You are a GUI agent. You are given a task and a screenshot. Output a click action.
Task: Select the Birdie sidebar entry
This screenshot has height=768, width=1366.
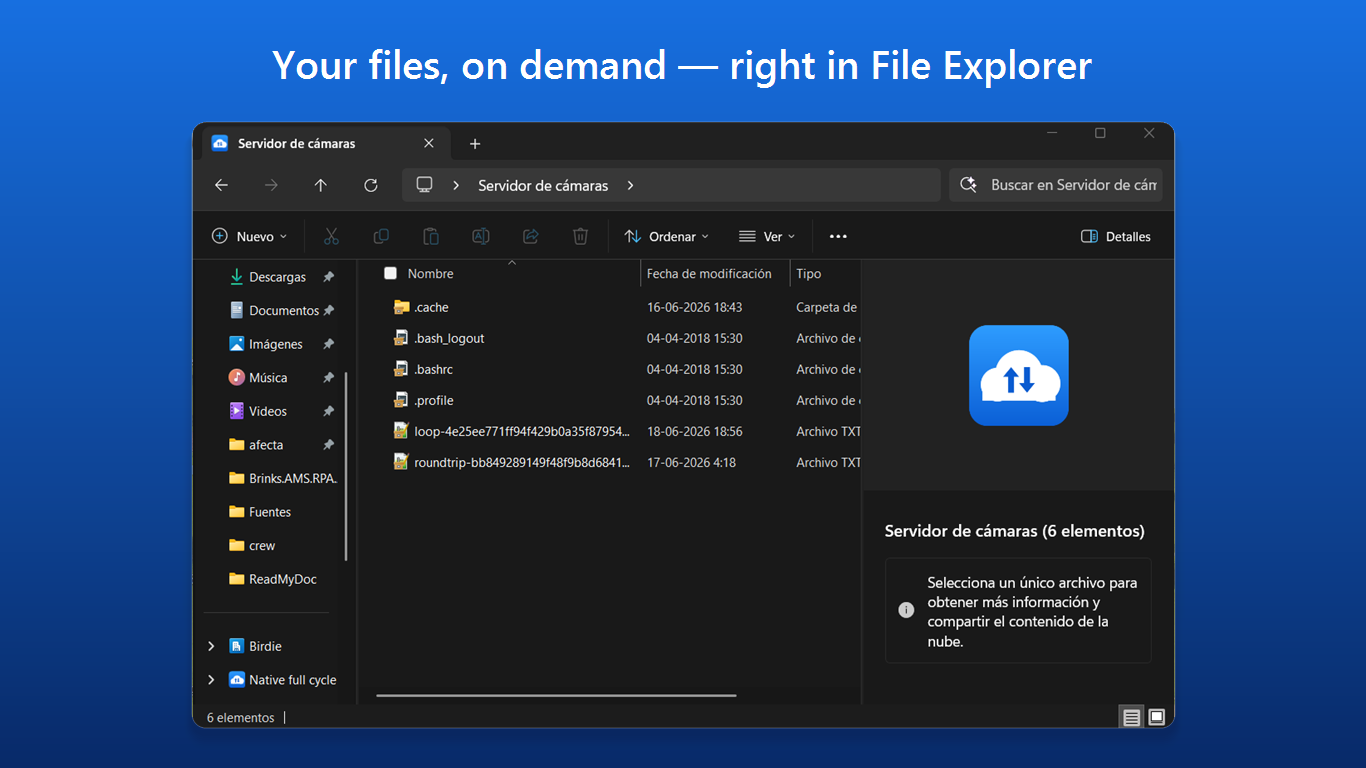[x=266, y=646]
